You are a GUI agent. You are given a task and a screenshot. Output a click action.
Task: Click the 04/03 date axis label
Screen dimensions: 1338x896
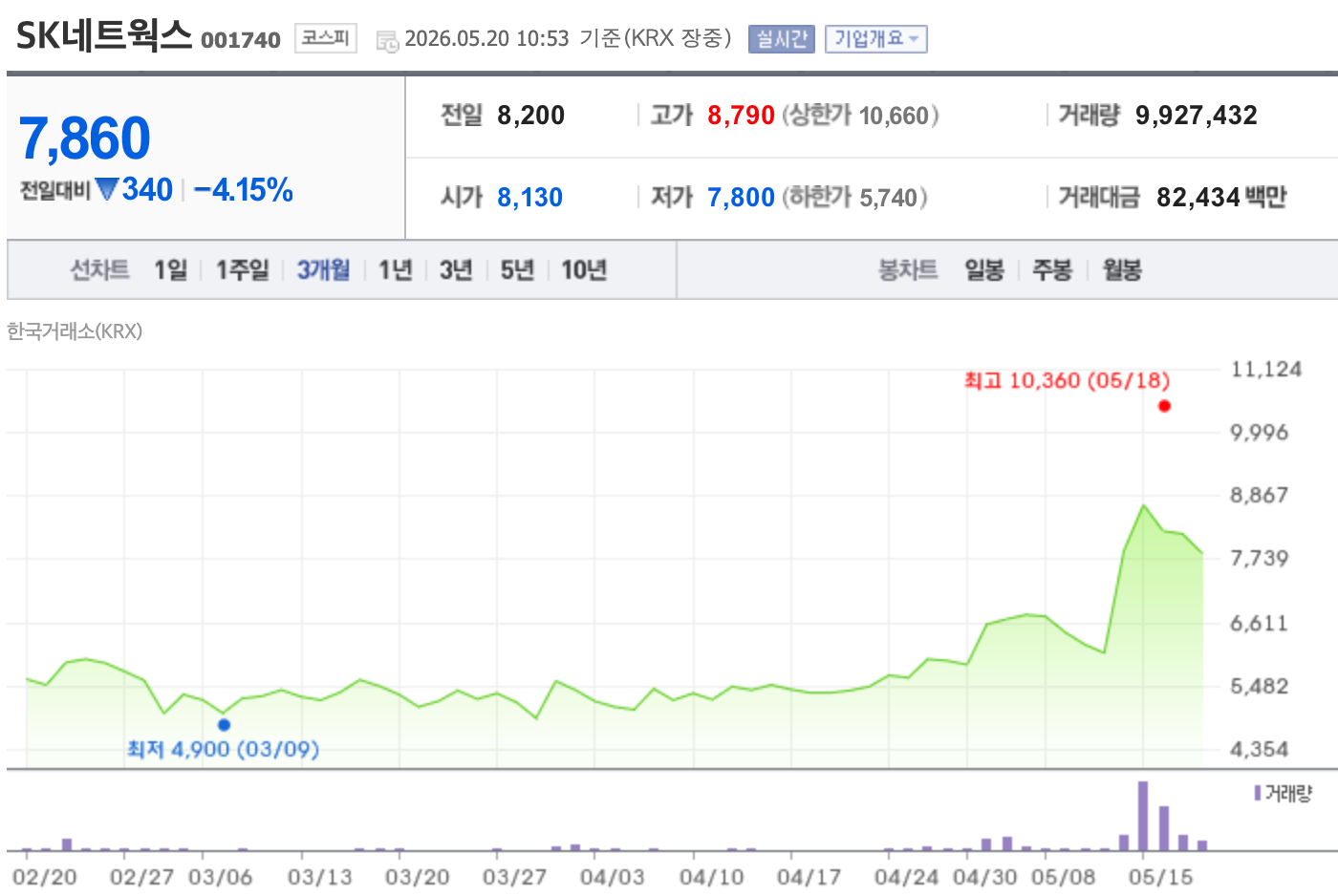(x=612, y=877)
